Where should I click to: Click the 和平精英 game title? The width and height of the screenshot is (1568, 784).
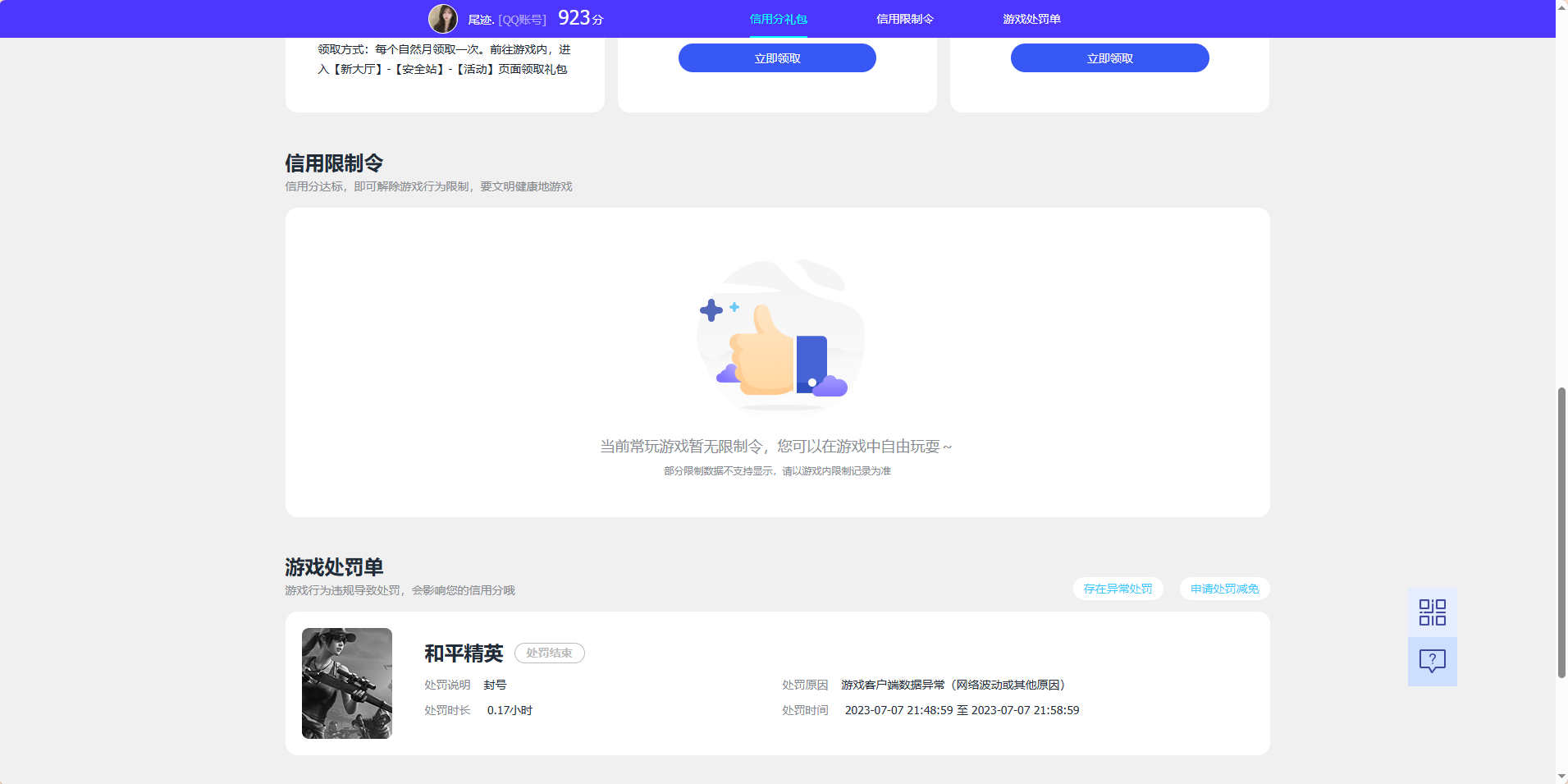[x=464, y=653]
